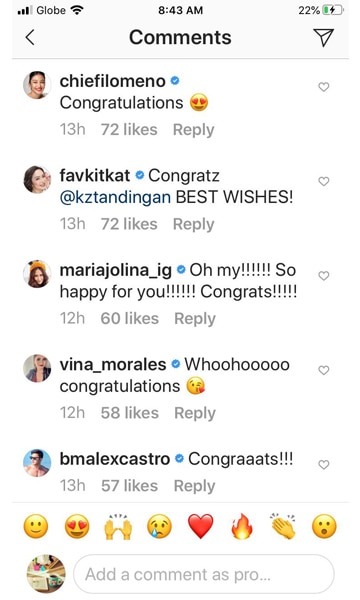
Task: Open vina_morales username profile
Action: (113, 365)
